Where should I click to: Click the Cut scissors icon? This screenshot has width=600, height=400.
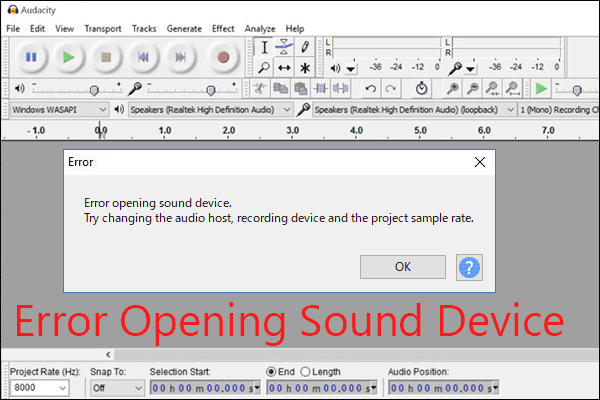[260, 89]
